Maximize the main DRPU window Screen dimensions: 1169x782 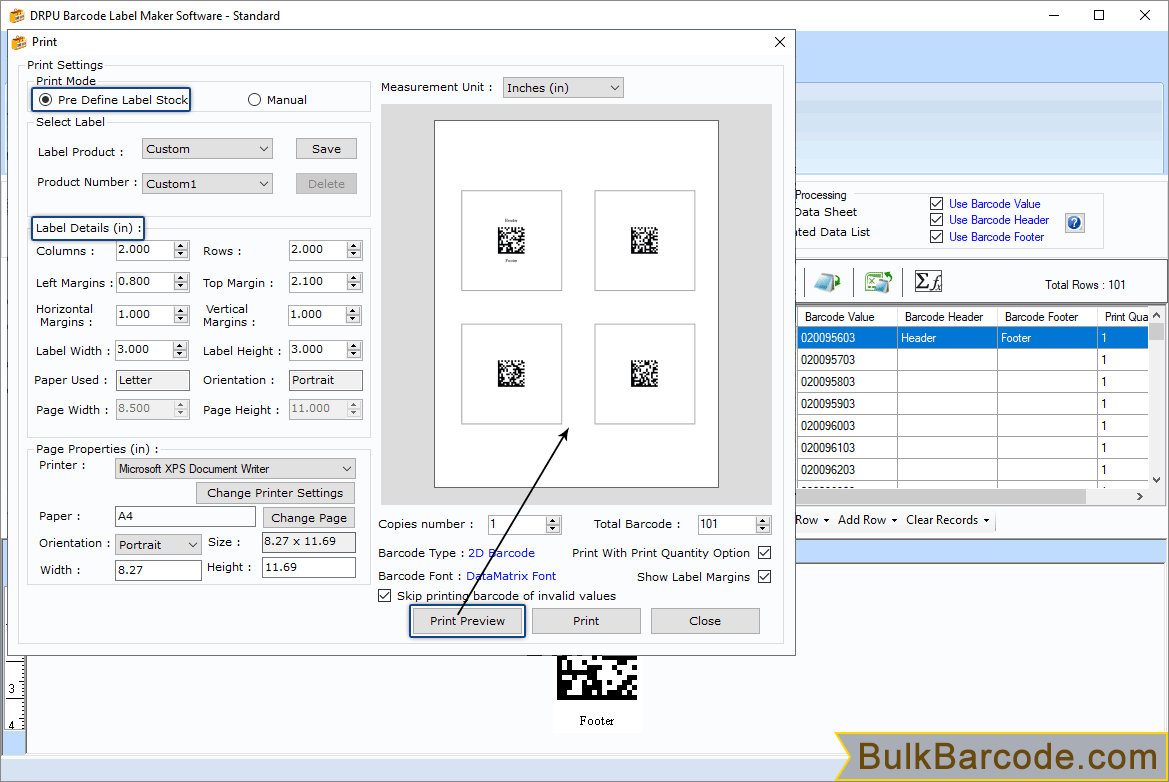1099,15
